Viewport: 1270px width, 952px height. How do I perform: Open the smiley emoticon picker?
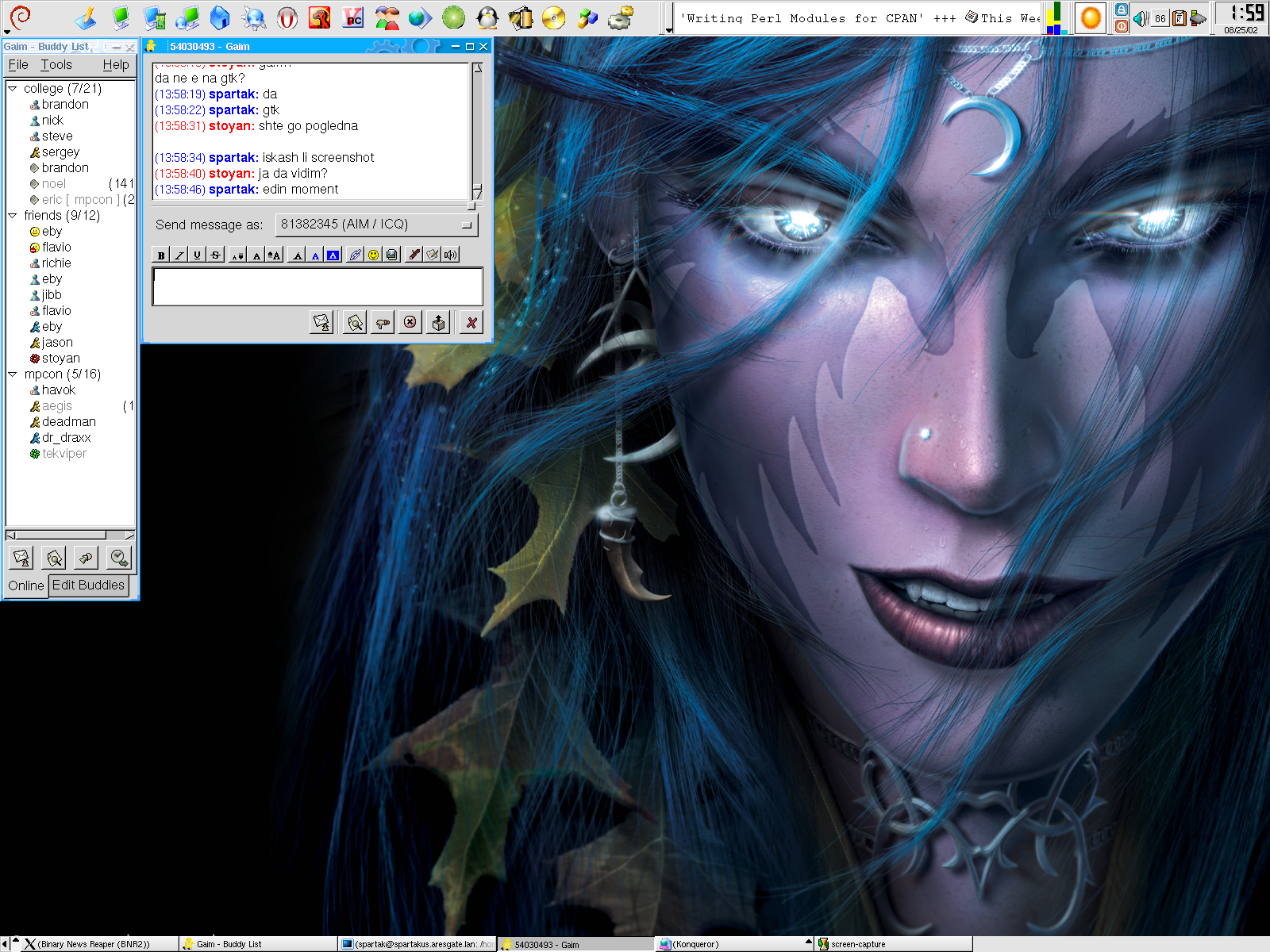(373, 255)
